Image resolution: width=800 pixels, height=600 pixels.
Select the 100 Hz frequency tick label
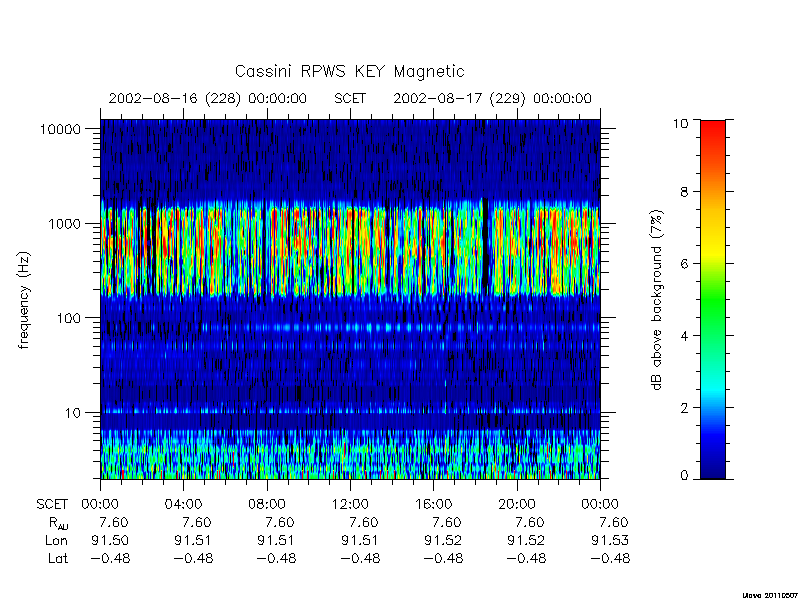69,318
